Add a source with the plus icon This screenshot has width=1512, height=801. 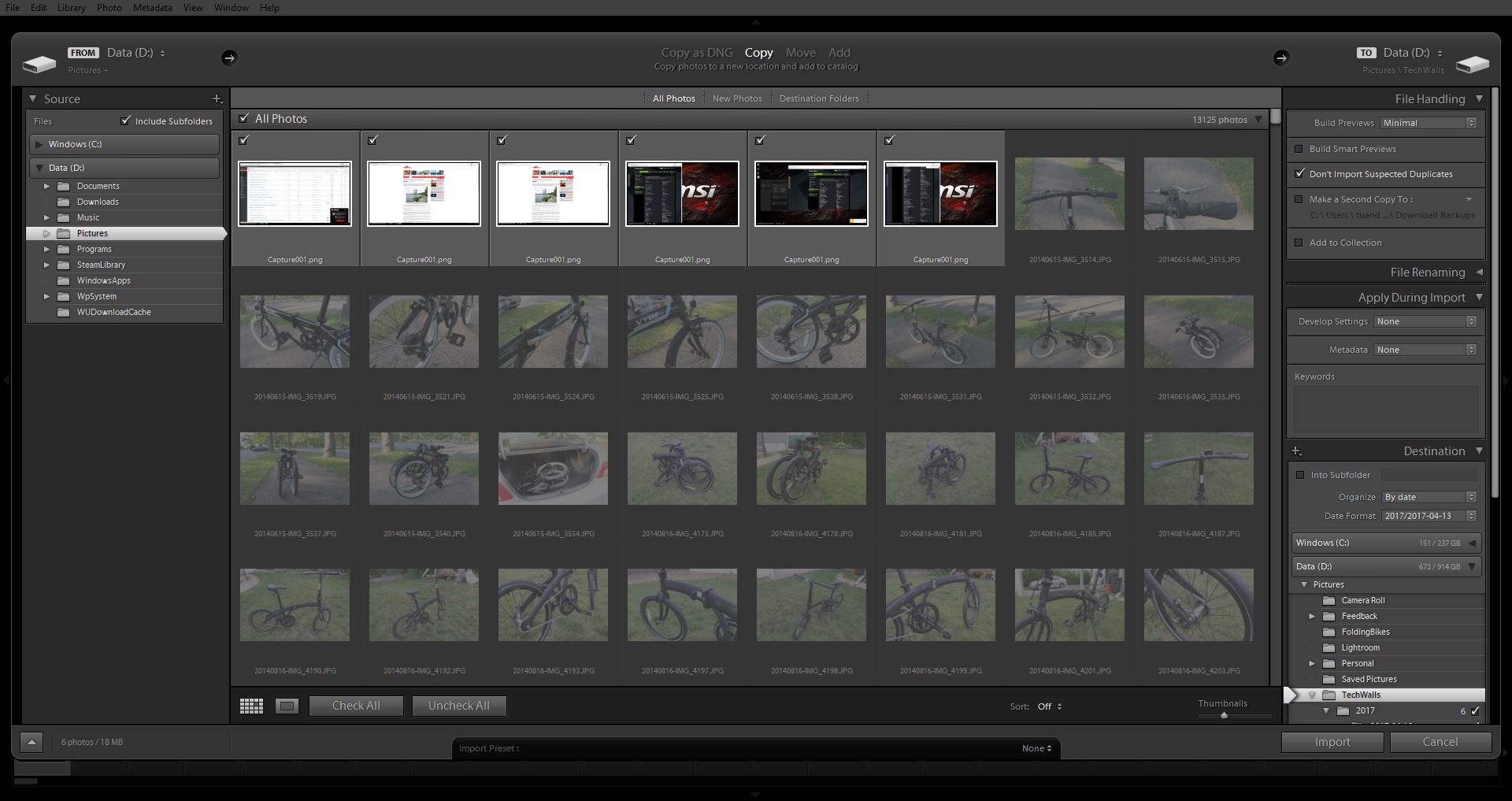click(217, 99)
